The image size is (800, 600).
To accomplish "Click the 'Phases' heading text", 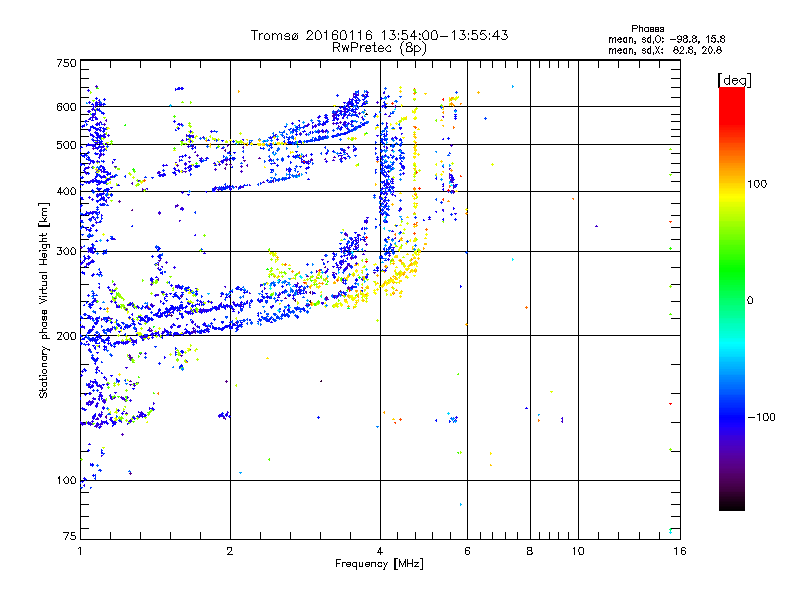I will [647, 29].
